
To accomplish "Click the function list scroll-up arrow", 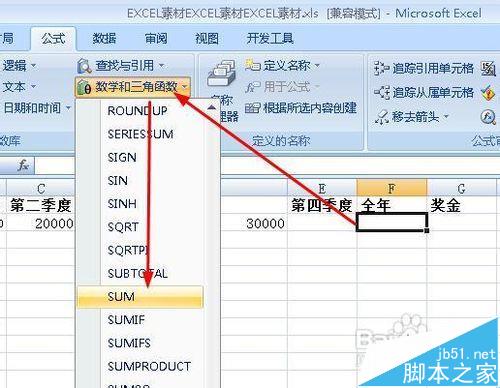I will (x=211, y=107).
